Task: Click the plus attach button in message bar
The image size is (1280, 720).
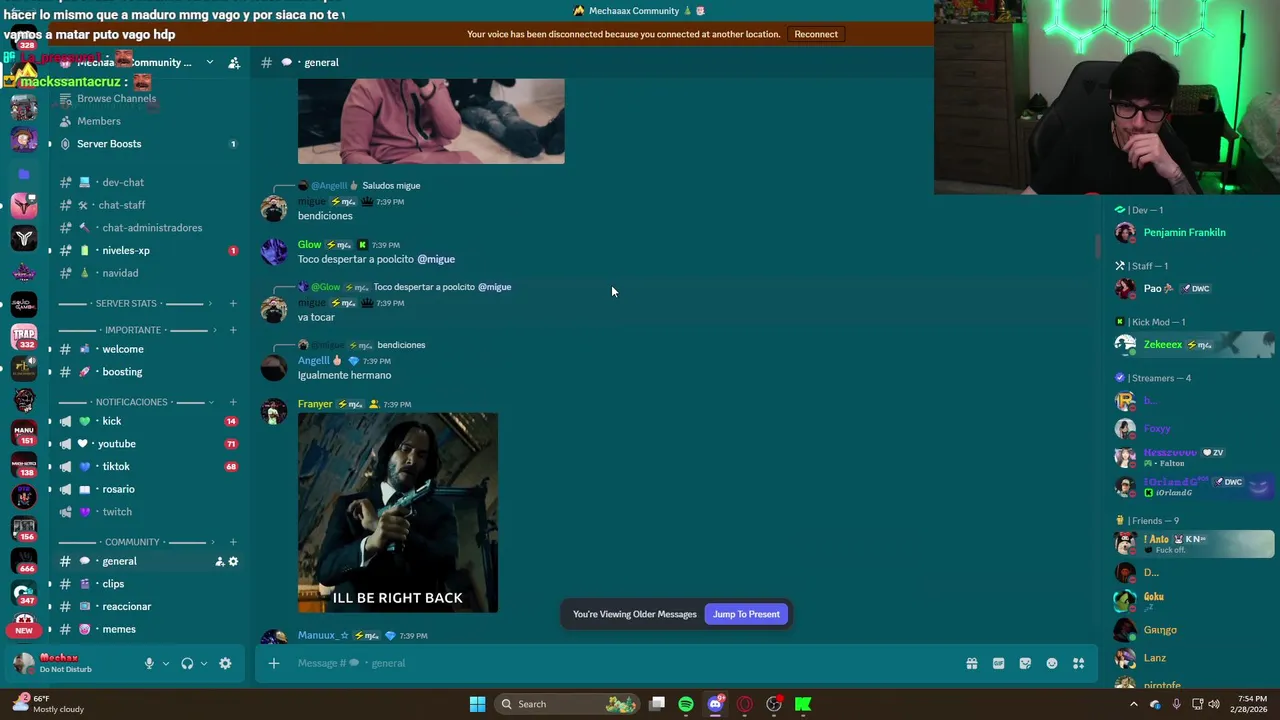Action: pos(273,663)
